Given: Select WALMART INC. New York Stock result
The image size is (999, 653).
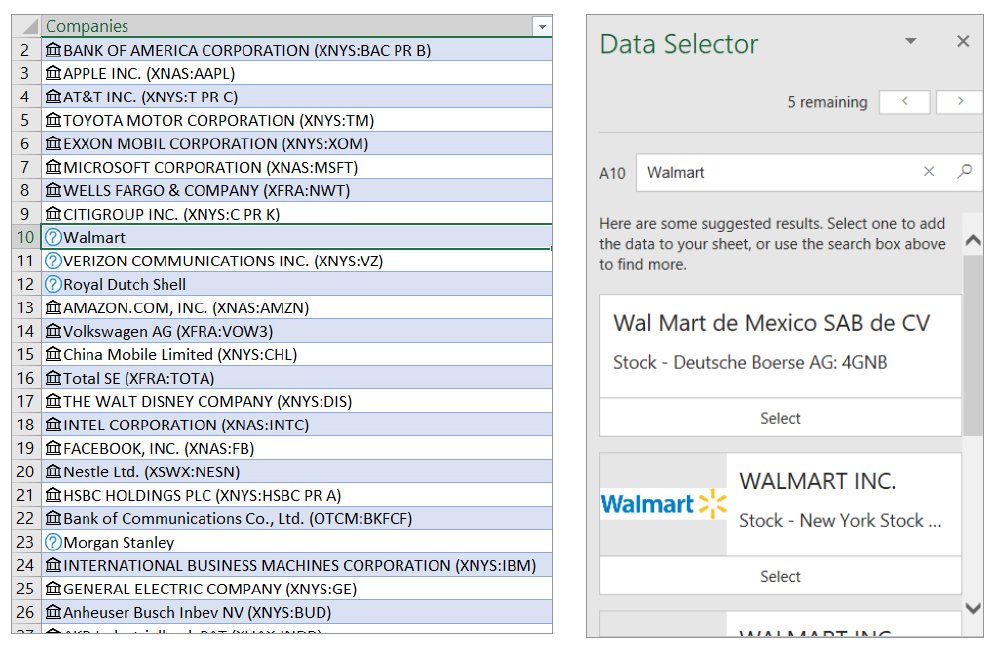Looking at the screenshot, I should click(x=780, y=576).
